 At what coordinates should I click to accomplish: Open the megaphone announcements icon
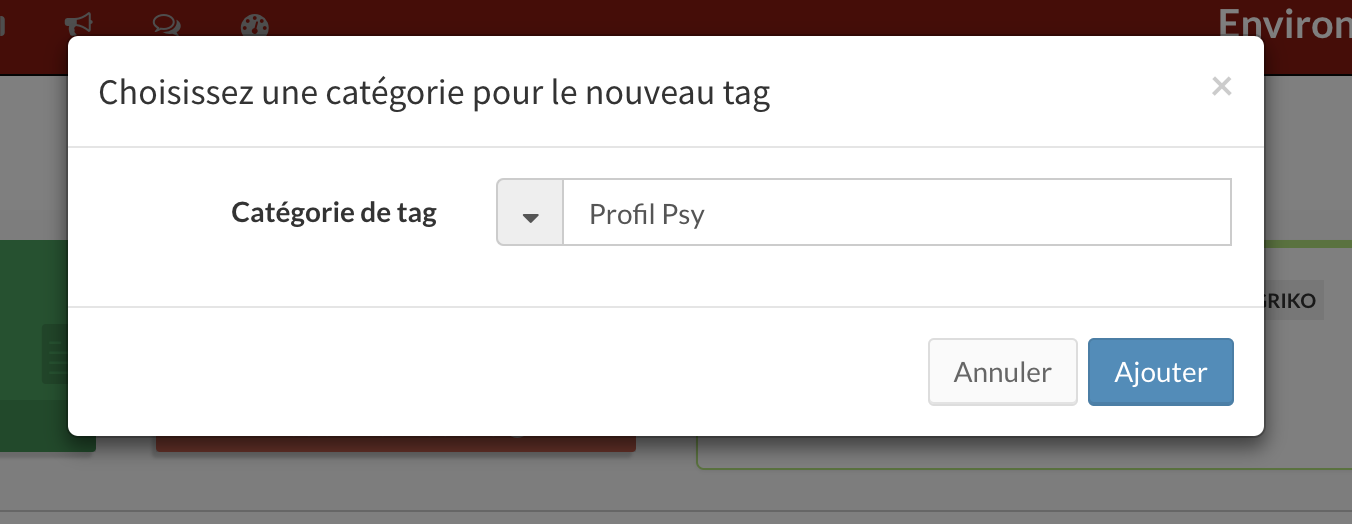(78, 23)
